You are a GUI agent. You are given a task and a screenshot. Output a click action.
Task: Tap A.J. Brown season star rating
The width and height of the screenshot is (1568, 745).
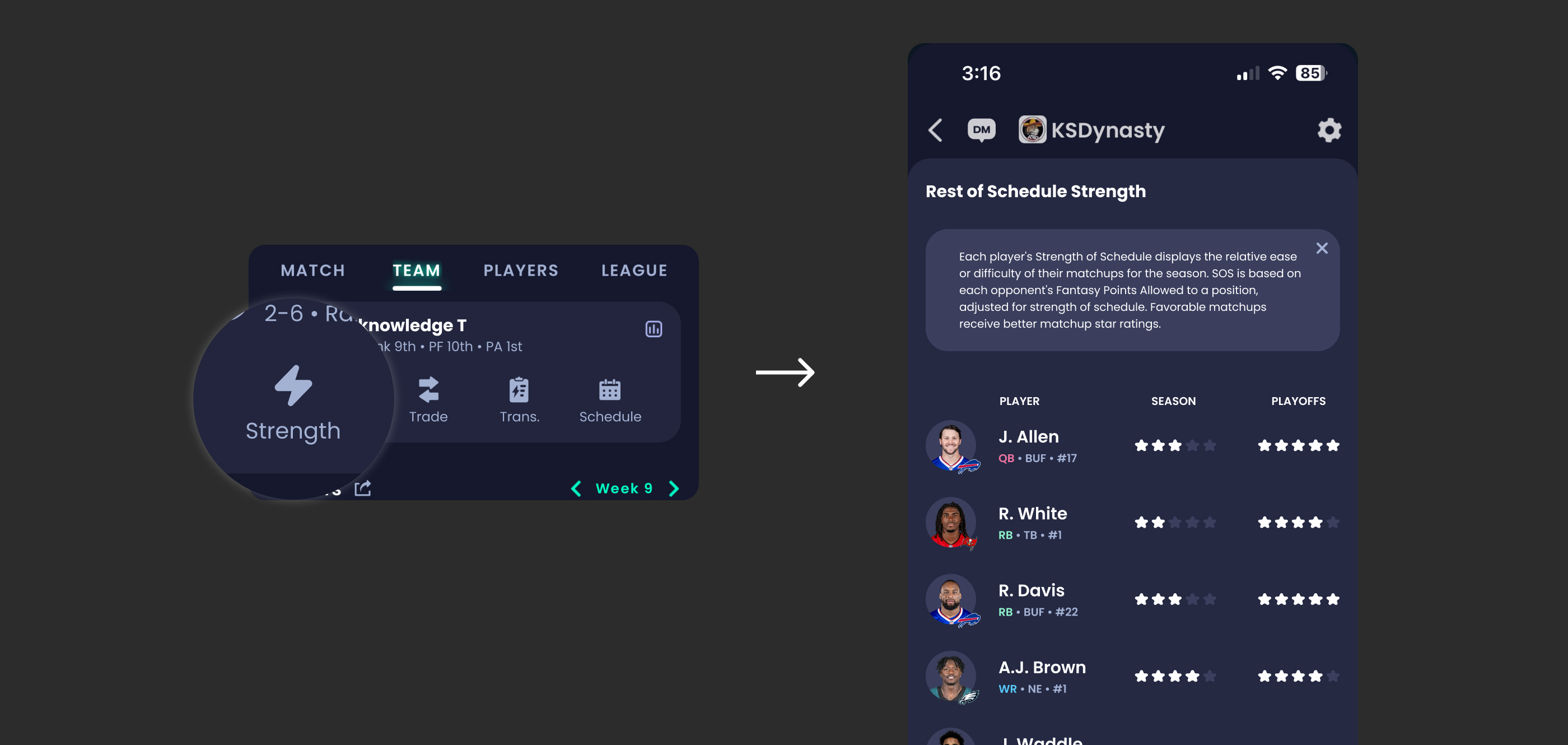(1175, 676)
